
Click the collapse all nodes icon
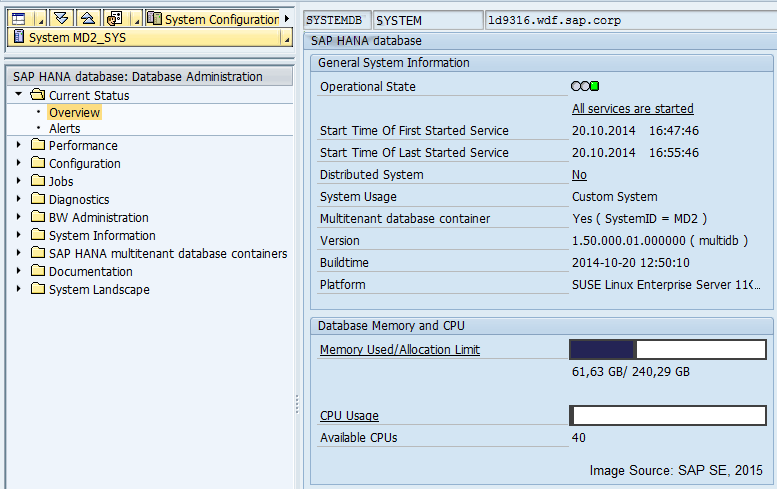click(x=88, y=18)
